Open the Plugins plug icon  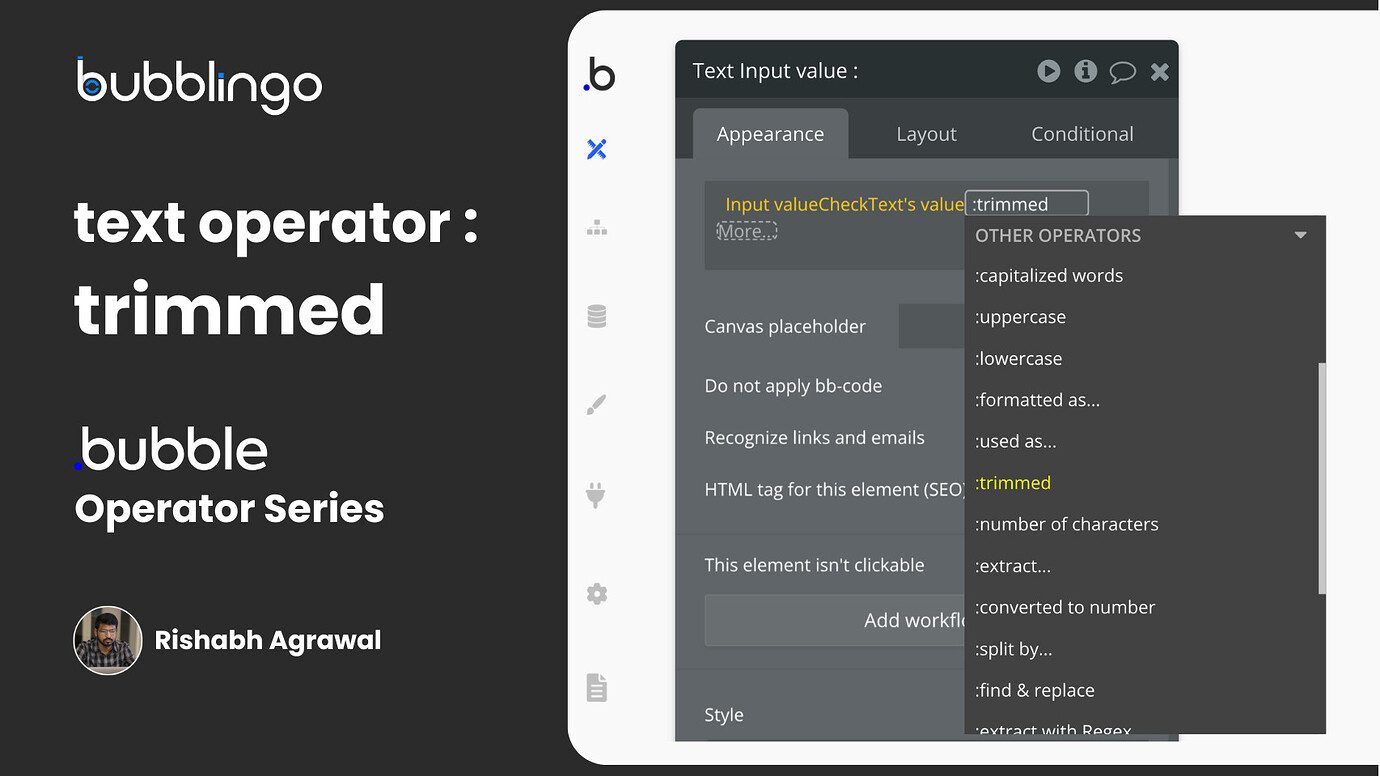597,495
